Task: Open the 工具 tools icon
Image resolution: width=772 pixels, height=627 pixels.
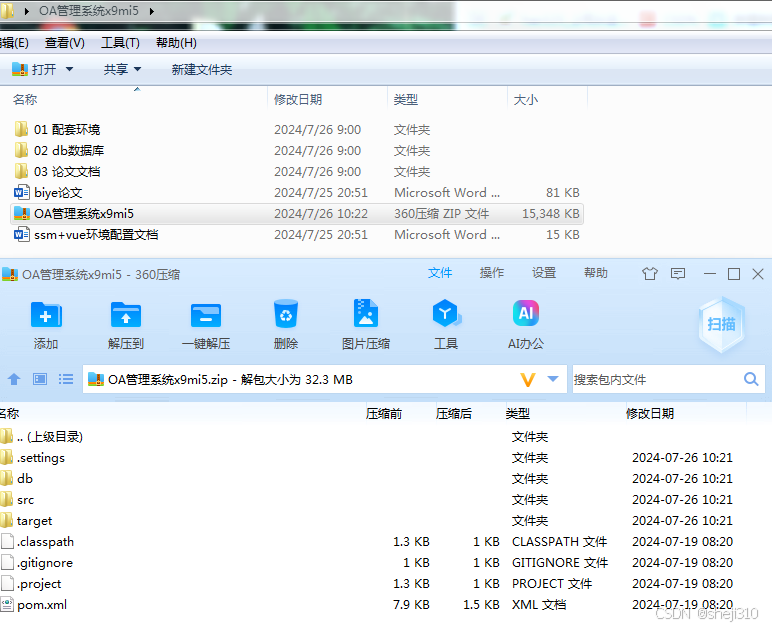Action: [446, 313]
